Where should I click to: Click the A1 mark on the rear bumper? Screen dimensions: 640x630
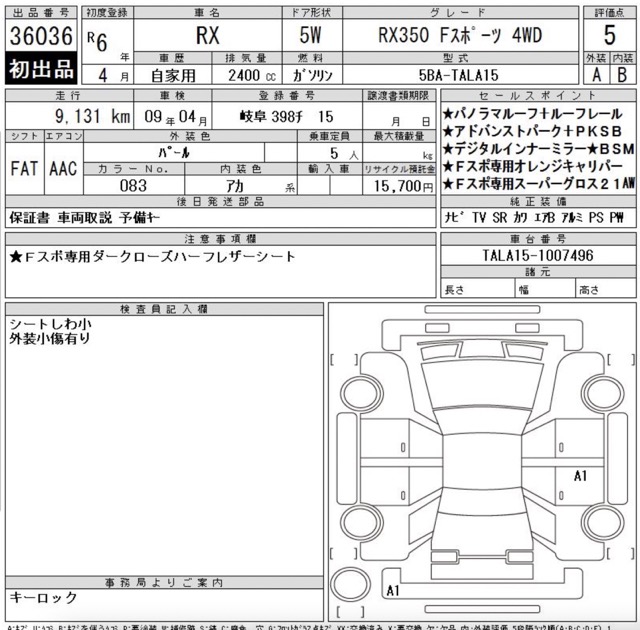(393, 590)
